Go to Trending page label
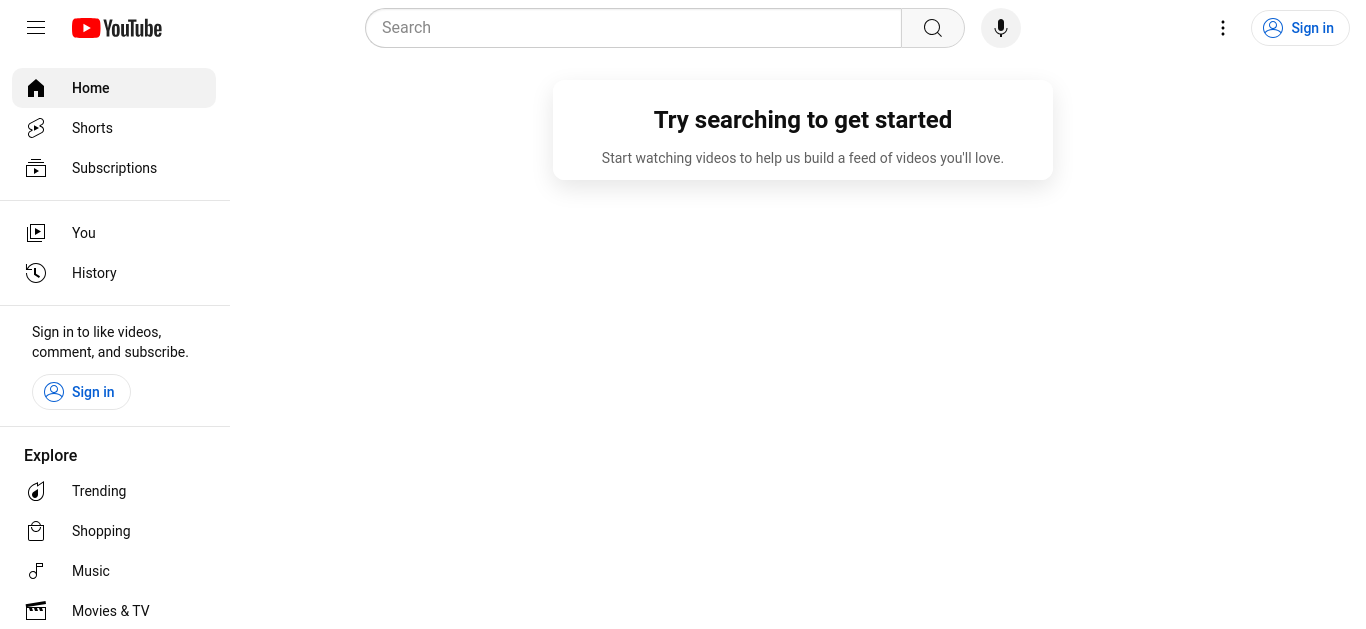 [99, 491]
